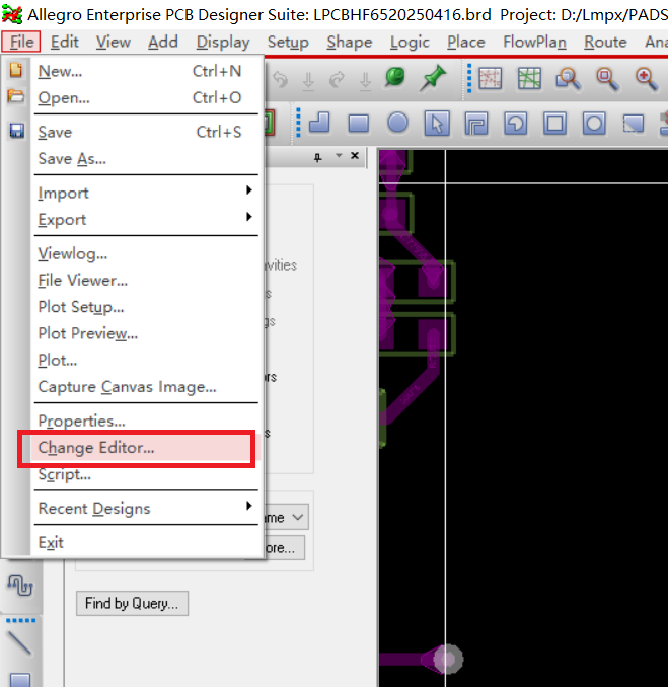Click the zoom by points magnifier icon

click(x=568, y=79)
